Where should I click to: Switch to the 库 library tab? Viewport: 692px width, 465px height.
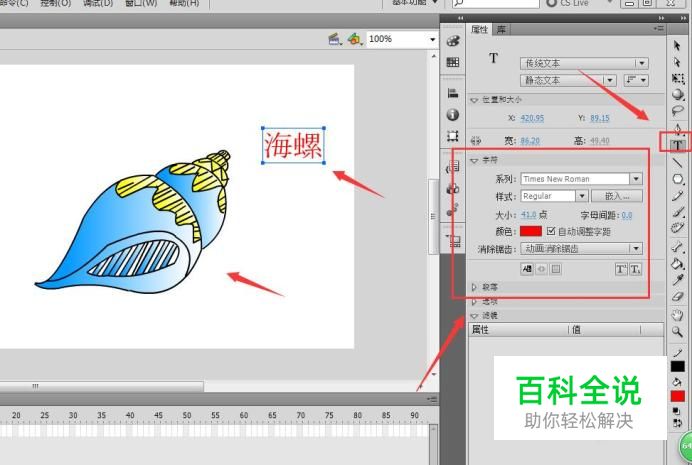click(x=501, y=30)
